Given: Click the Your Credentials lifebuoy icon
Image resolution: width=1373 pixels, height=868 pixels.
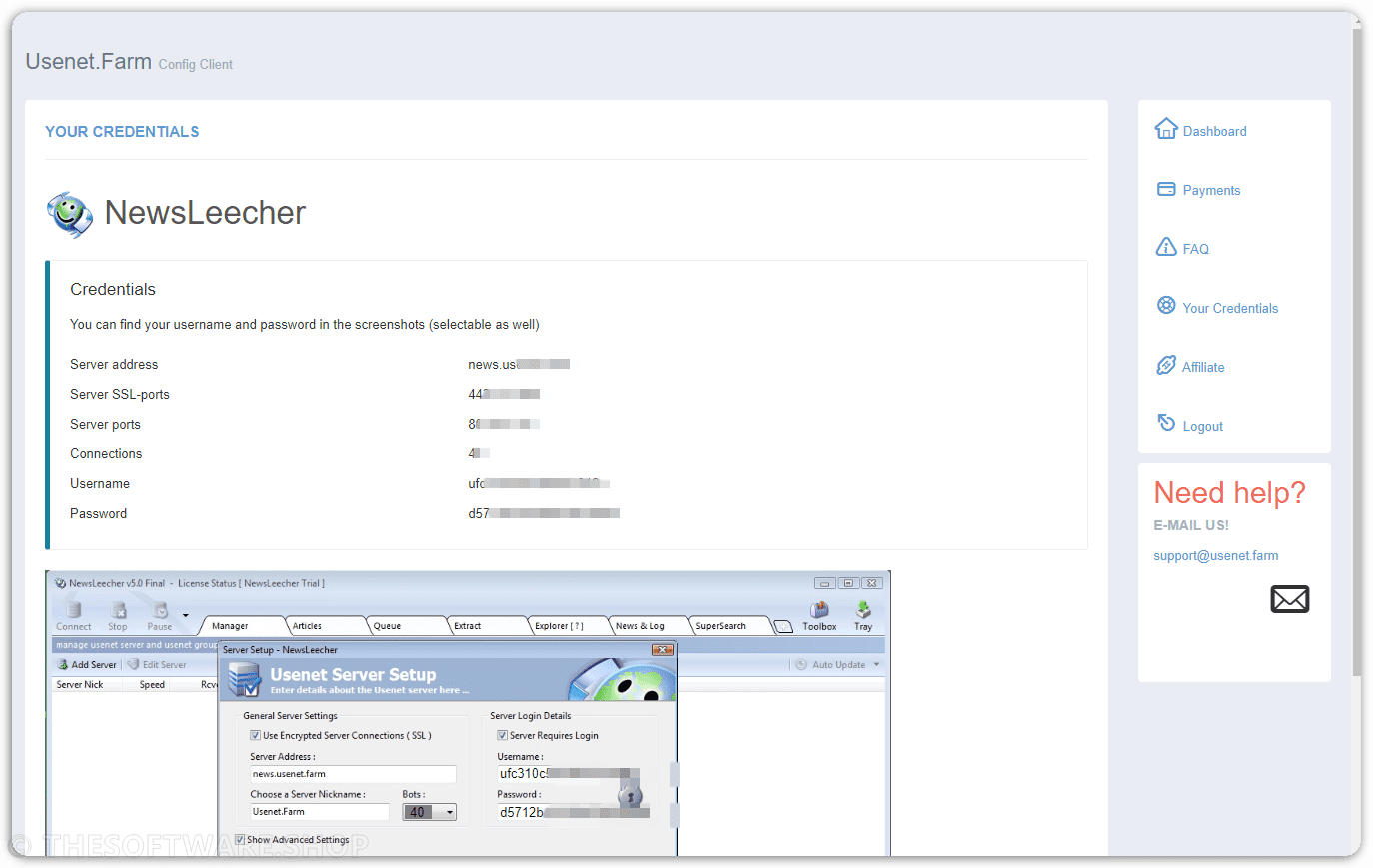Looking at the screenshot, I should coord(1166,305).
